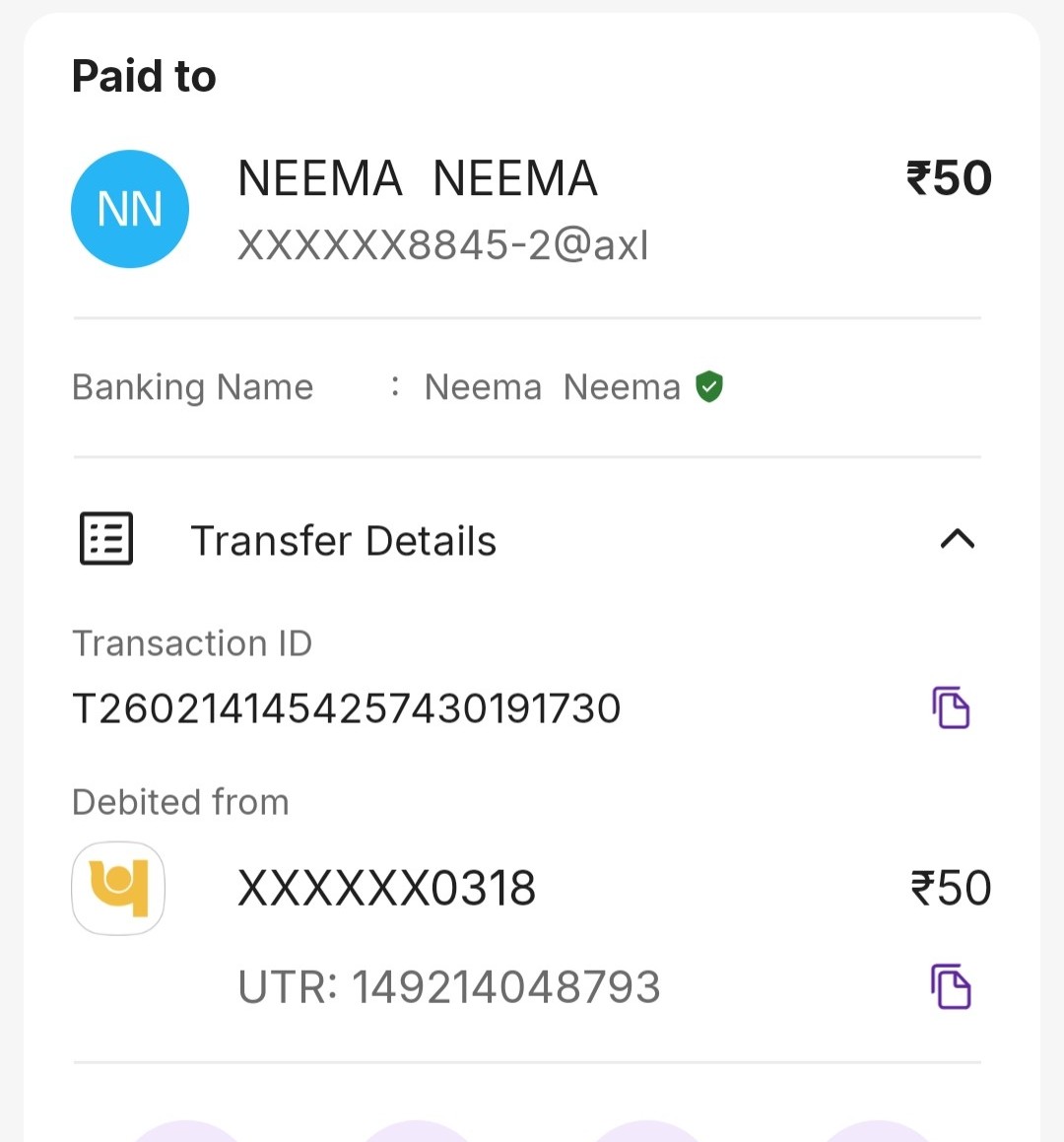Tap the ₹50 amount beside payee name

coord(949,178)
